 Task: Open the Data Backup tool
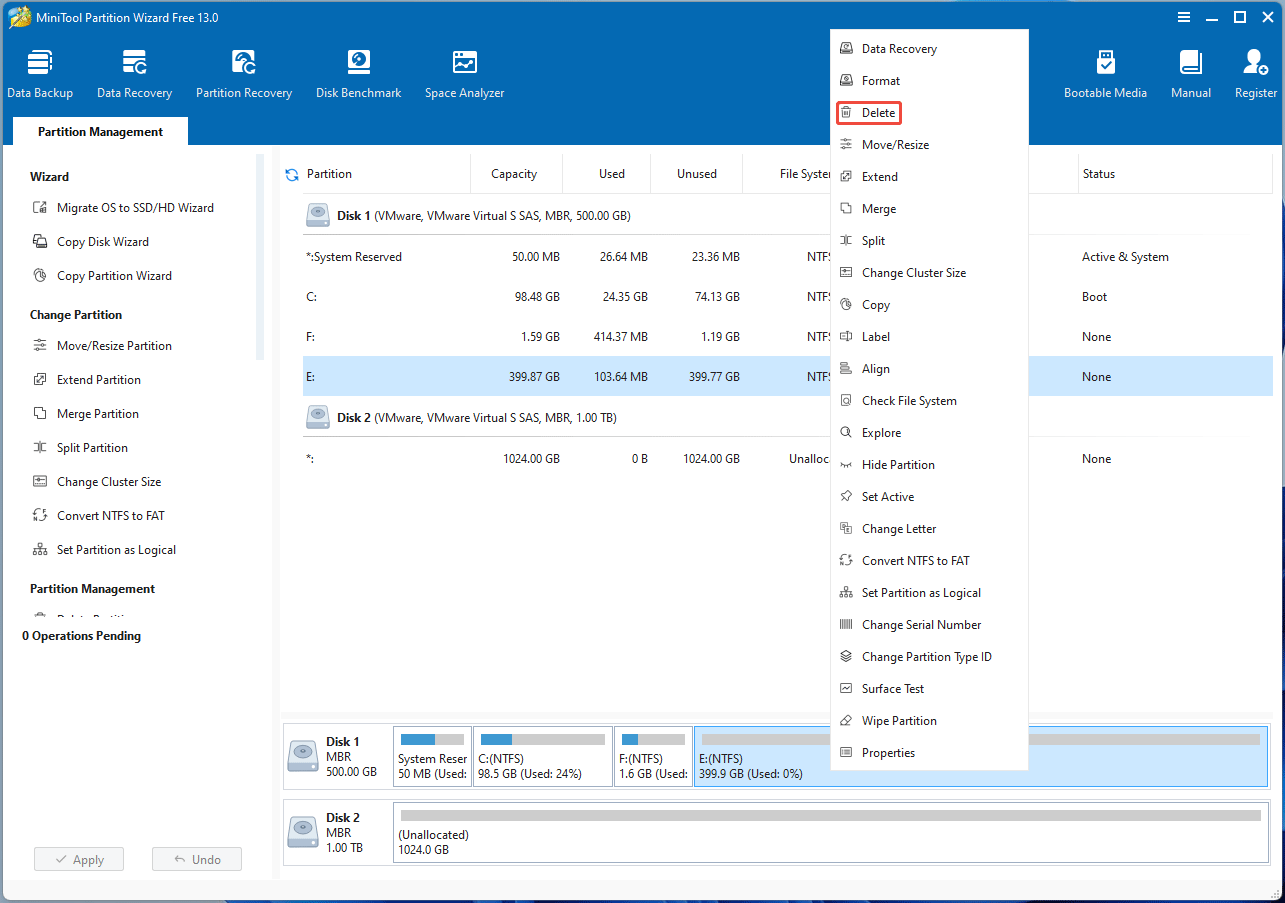tap(40, 75)
